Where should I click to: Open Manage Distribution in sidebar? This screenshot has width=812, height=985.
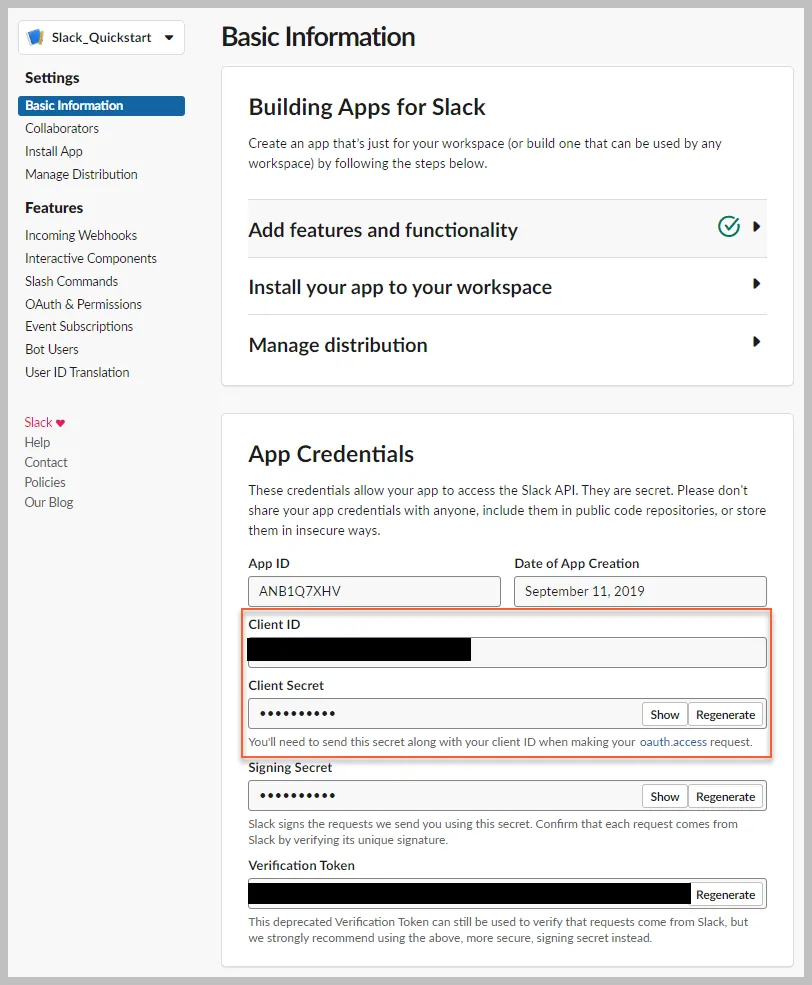click(x=82, y=174)
